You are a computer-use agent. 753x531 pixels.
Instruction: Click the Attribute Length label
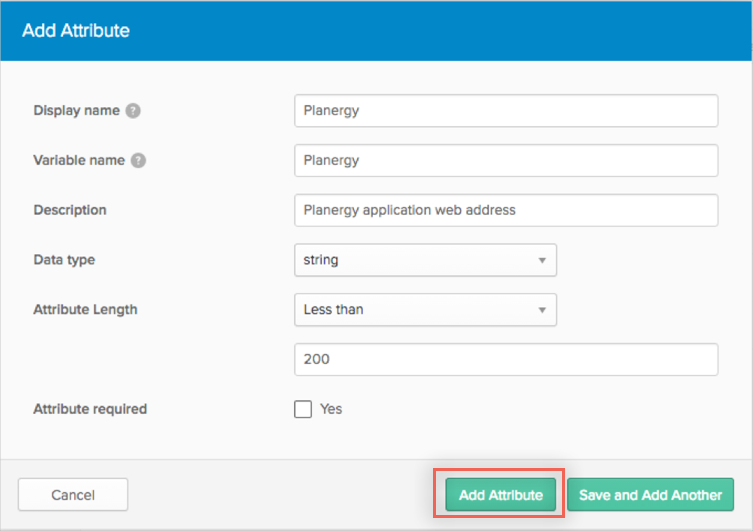[x=85, y=310]
